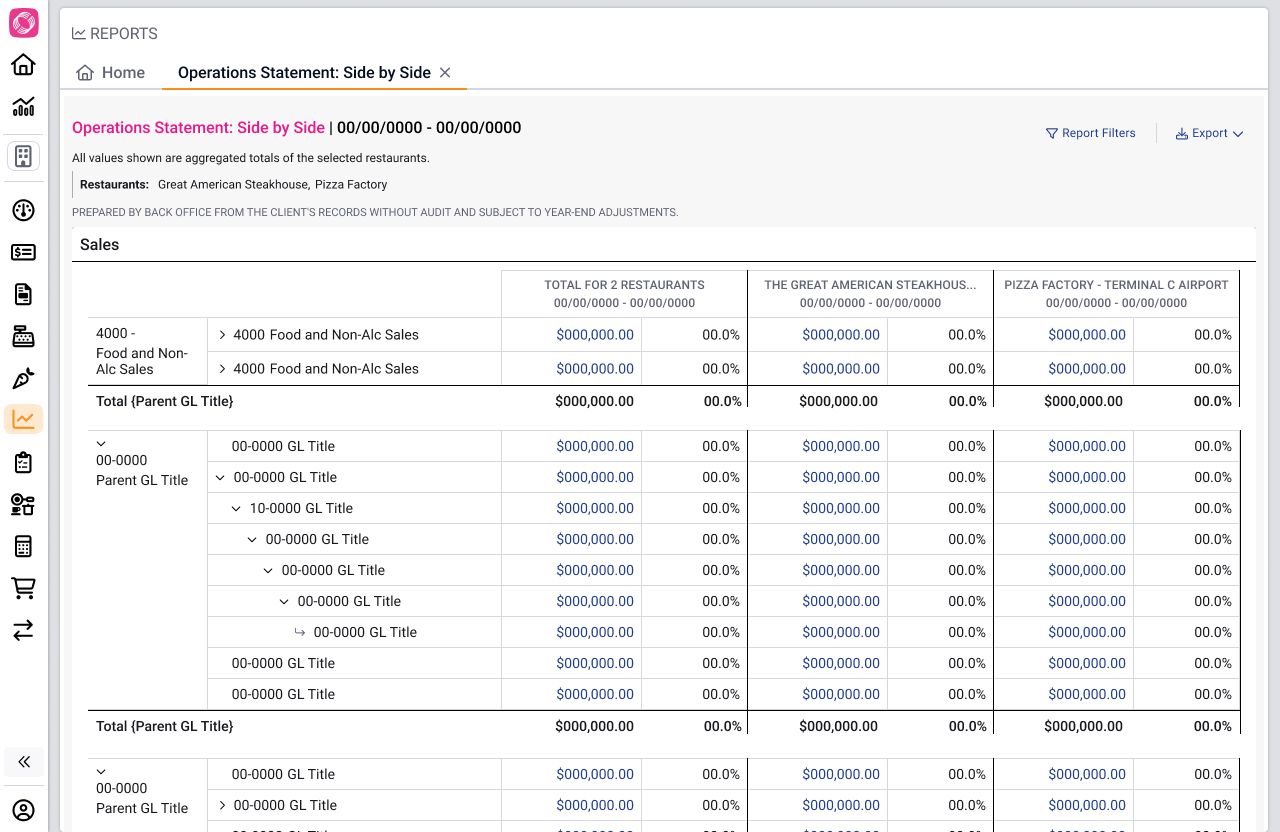Collapse the first 00-0000 Parent GL Title group

pos(101,443)
